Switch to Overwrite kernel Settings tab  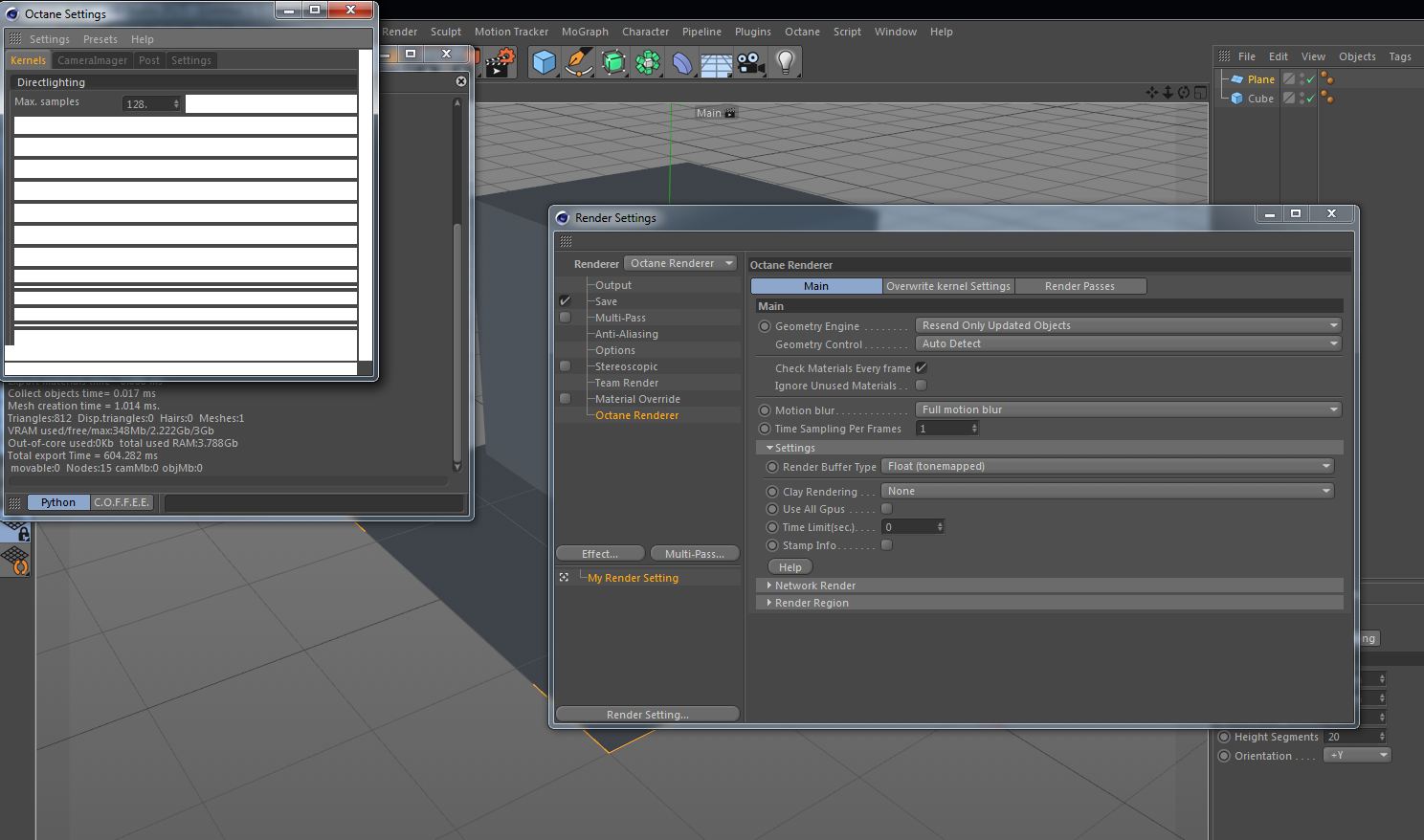947,286
